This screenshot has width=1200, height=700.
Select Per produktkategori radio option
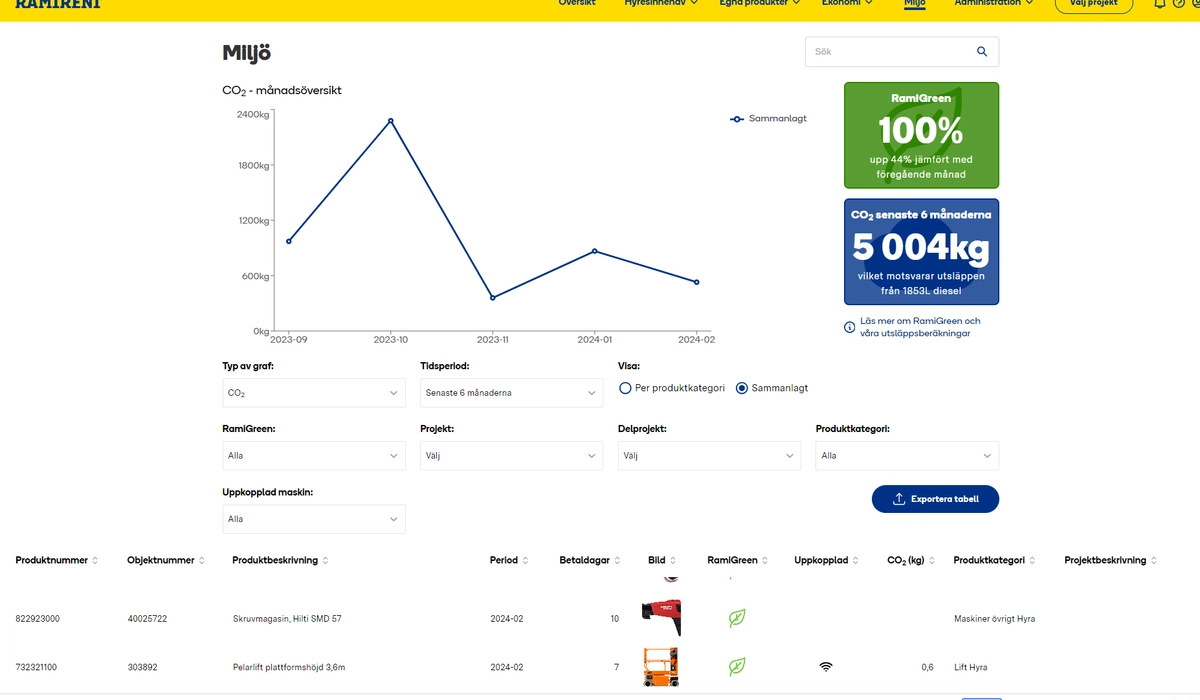click(626, 388)
